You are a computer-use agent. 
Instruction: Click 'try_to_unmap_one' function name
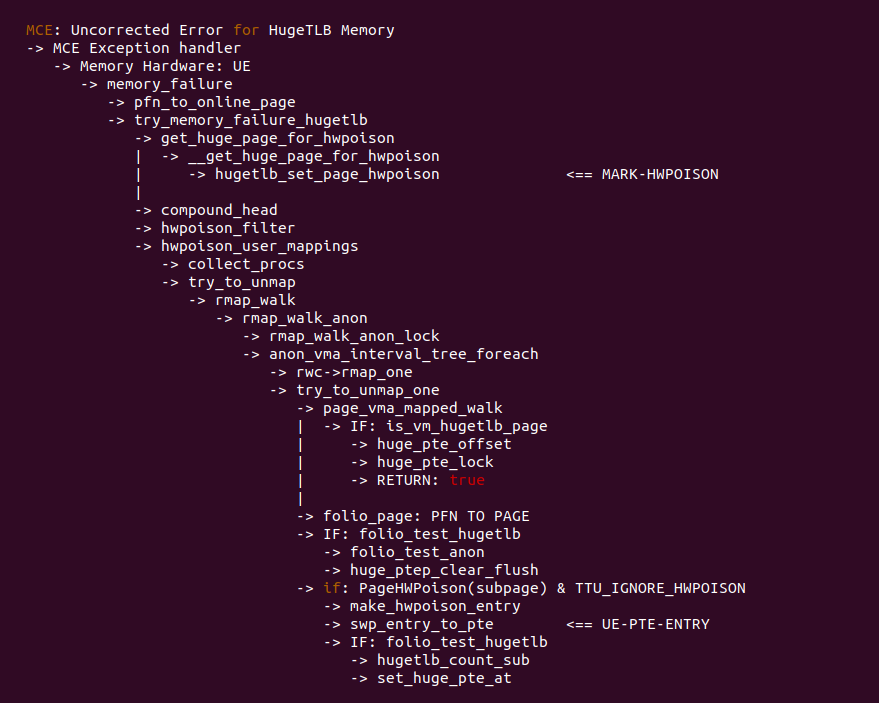(368, 390)
